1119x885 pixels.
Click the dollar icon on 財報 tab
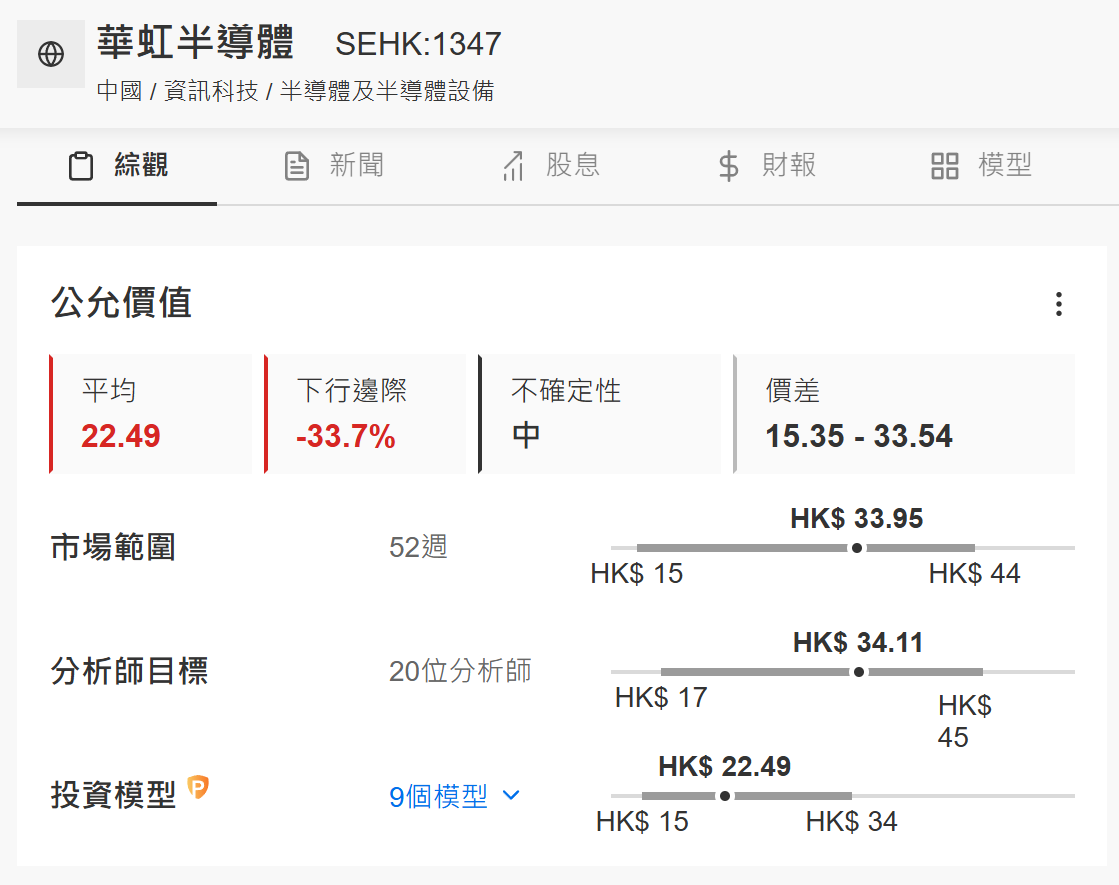729,166
